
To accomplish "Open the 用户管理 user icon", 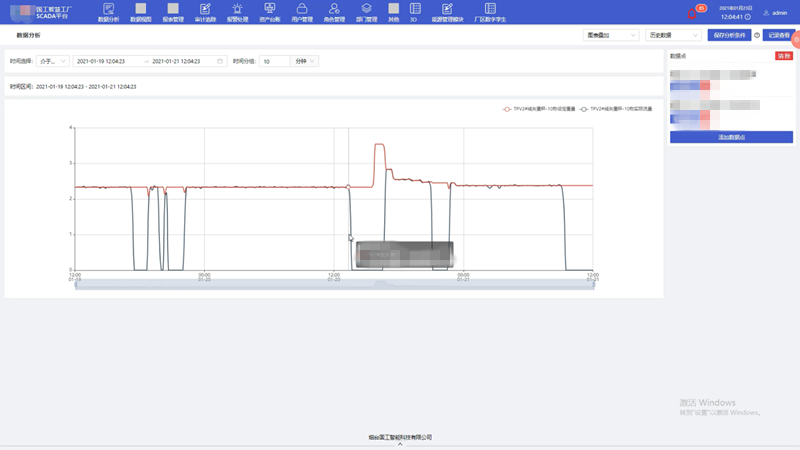I will coord(302,10).
